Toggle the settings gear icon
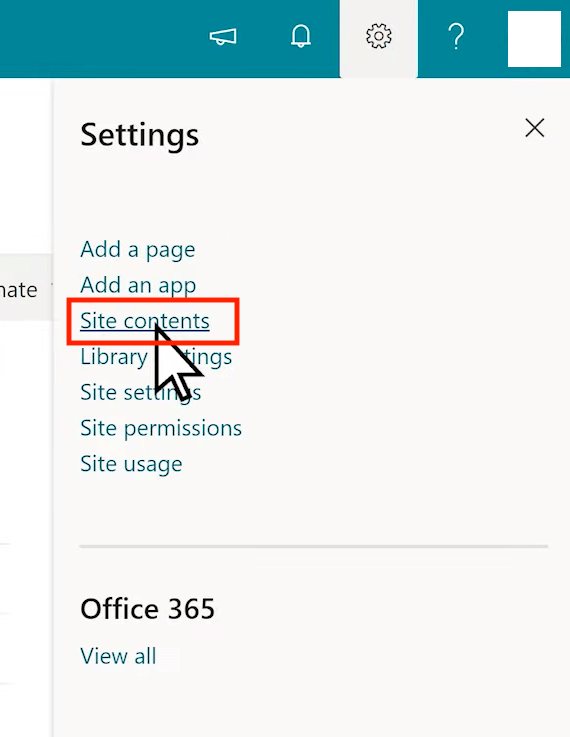The width and height of the screenshot is (570, 737). (379, 36)
